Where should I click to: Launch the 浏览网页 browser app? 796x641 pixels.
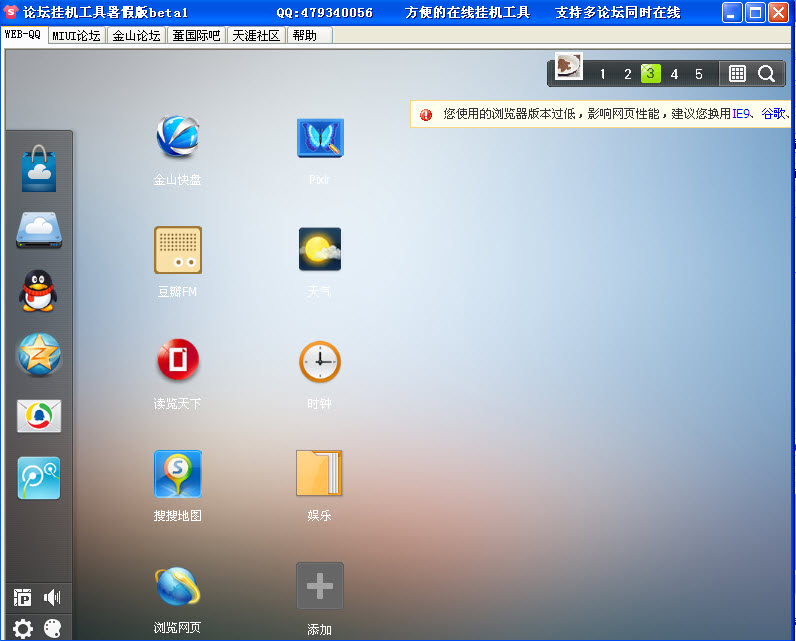178,587
